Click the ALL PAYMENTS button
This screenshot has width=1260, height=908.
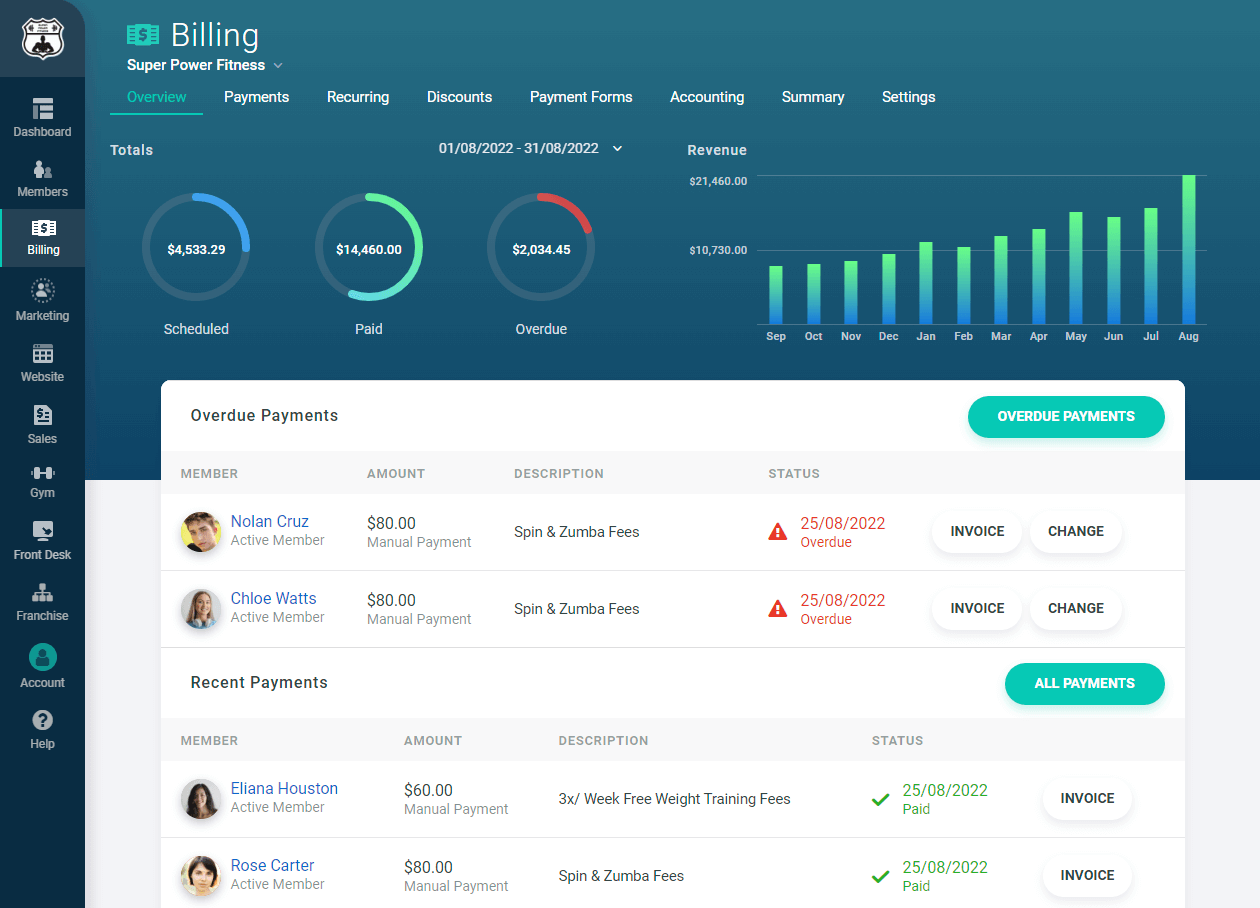coord(1084,684)
